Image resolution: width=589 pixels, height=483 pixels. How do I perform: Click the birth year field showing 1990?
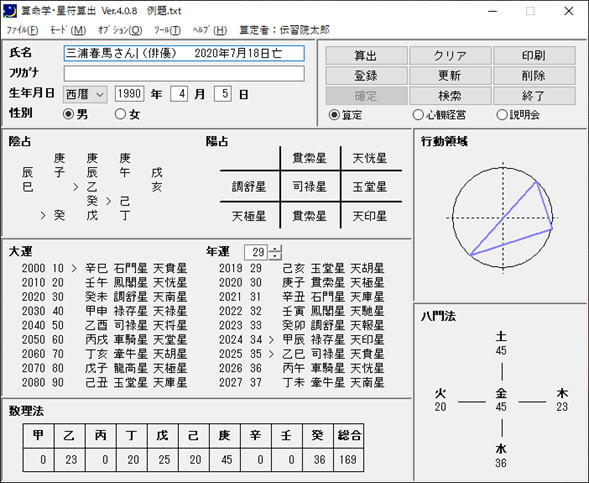point(129,94)
